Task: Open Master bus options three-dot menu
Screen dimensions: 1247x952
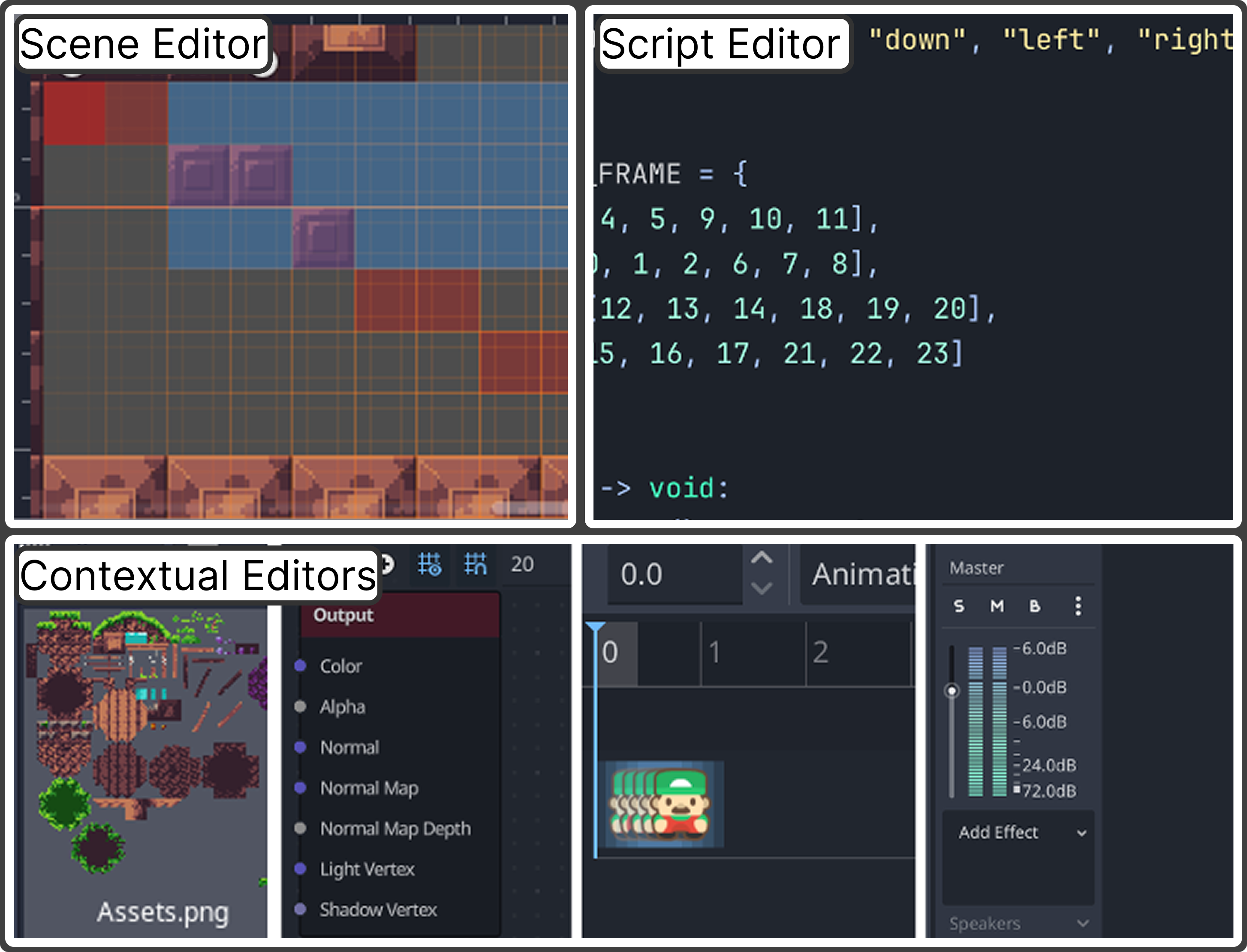Action: click(x=1078, y=606)
